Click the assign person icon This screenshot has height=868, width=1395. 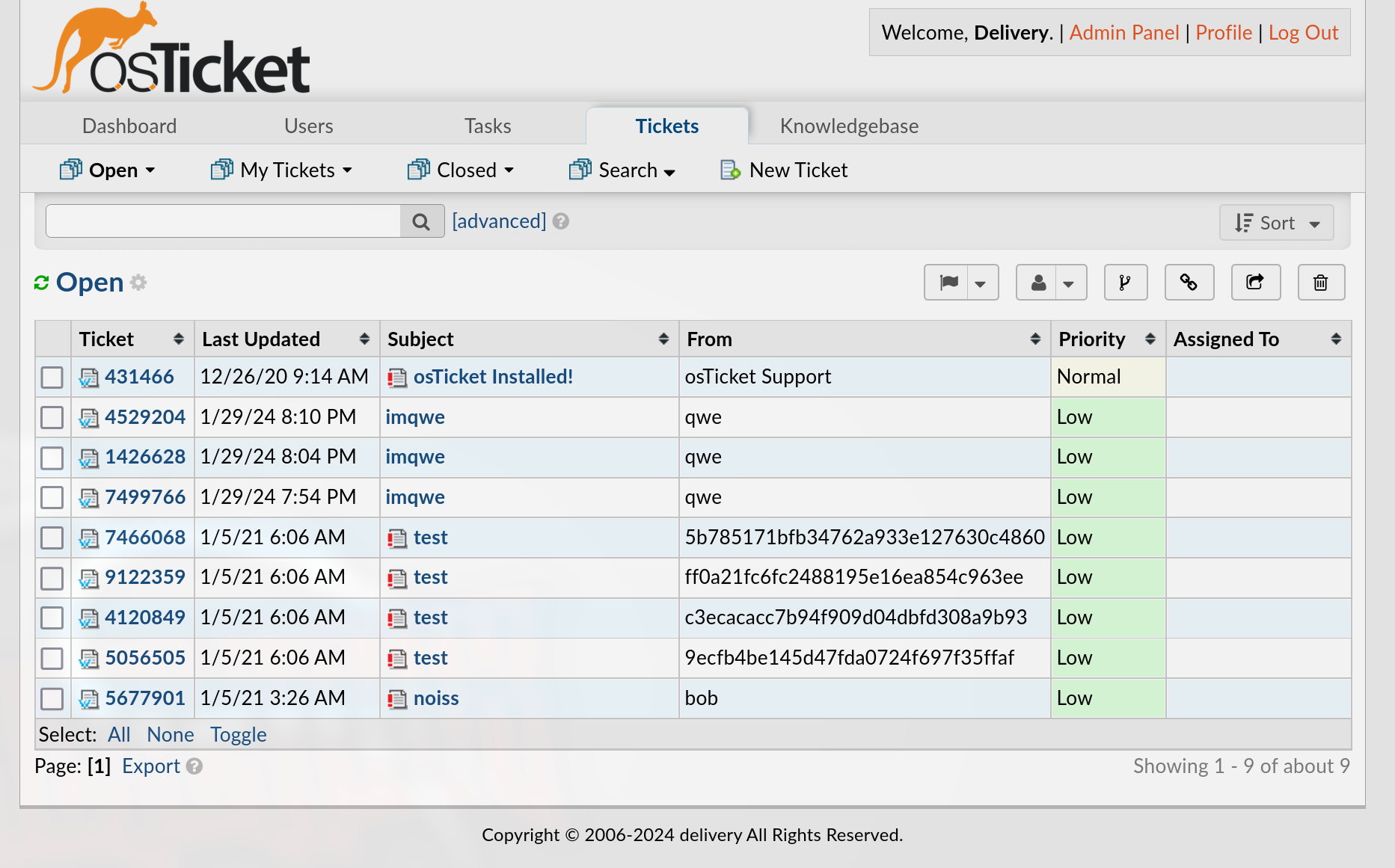tap(1038, 283)
